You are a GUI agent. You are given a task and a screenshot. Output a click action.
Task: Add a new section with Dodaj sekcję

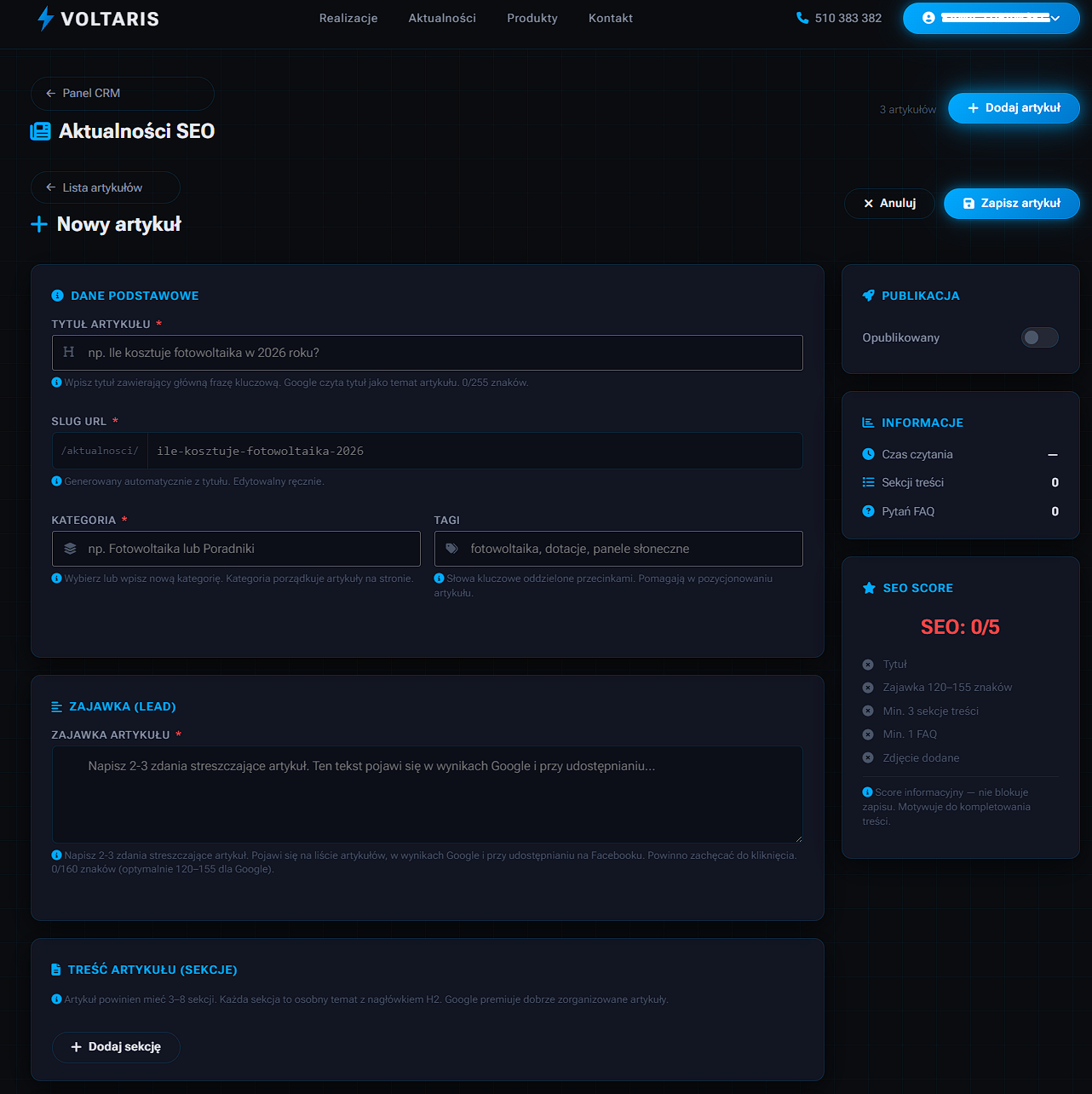[x=116, y=1047]
